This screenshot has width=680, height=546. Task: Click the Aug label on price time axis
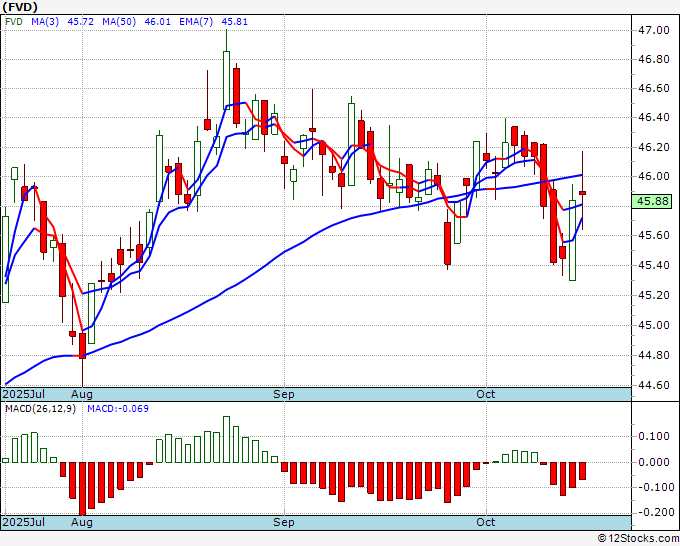coord(82,395)
